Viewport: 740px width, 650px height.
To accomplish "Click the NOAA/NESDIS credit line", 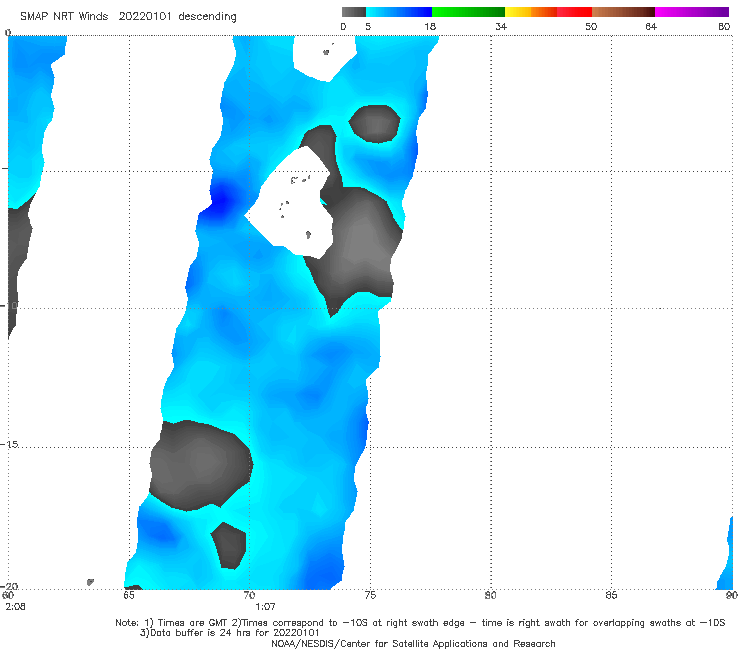I will point(413,644).
